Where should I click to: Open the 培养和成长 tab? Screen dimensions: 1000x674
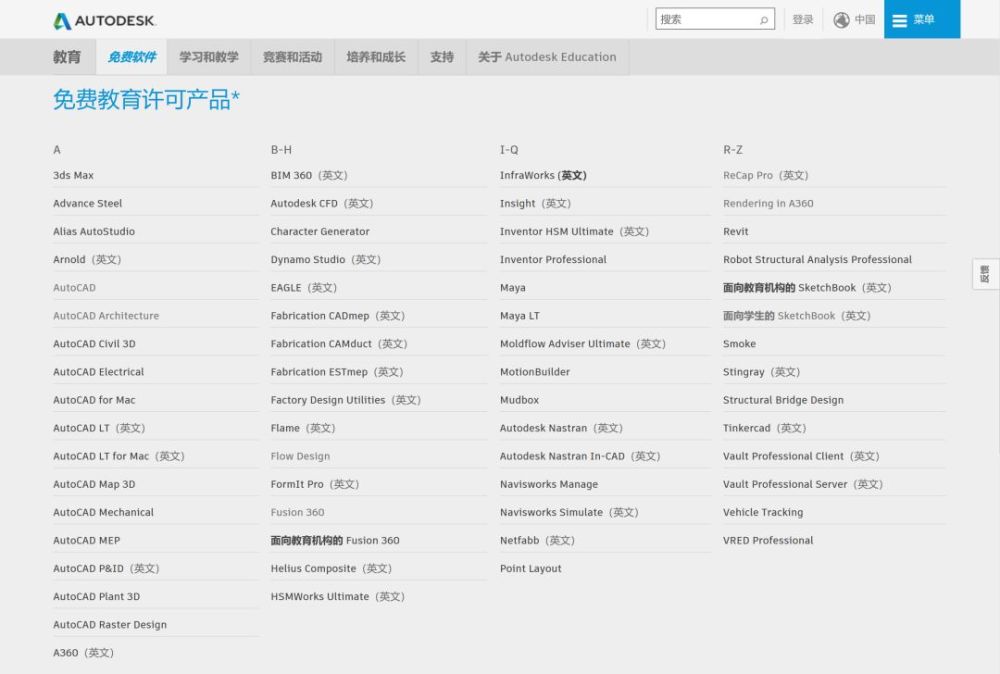coord(376,57)
